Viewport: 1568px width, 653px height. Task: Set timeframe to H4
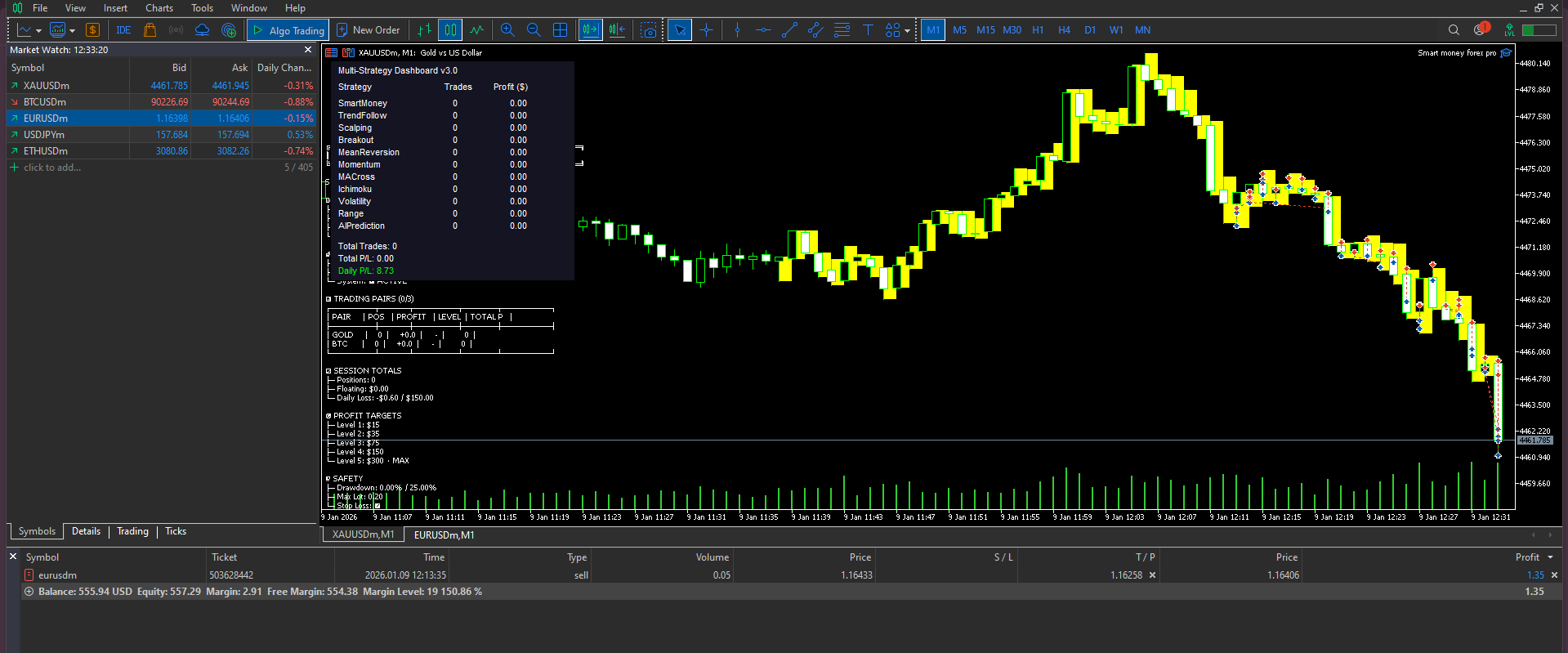click(x=1064, y=30)
